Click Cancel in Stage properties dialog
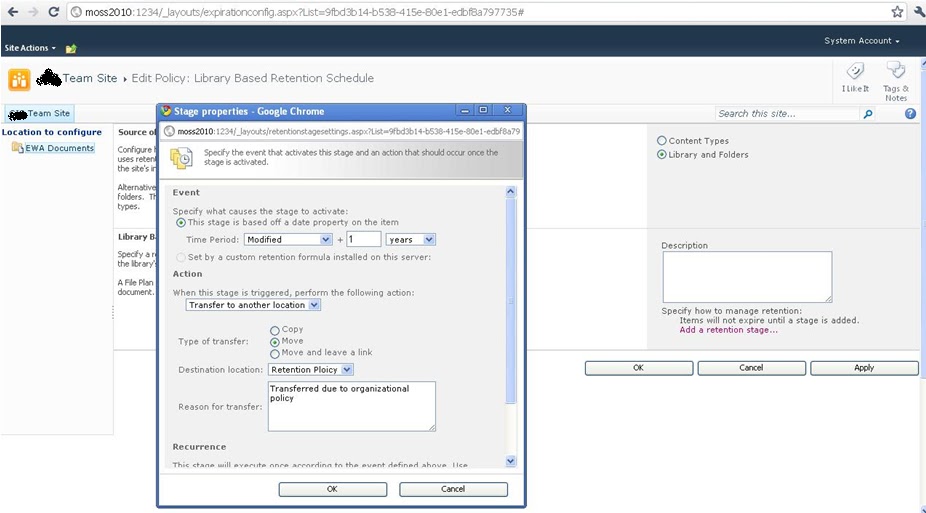 pyautogui.click(x=453, y=489)
